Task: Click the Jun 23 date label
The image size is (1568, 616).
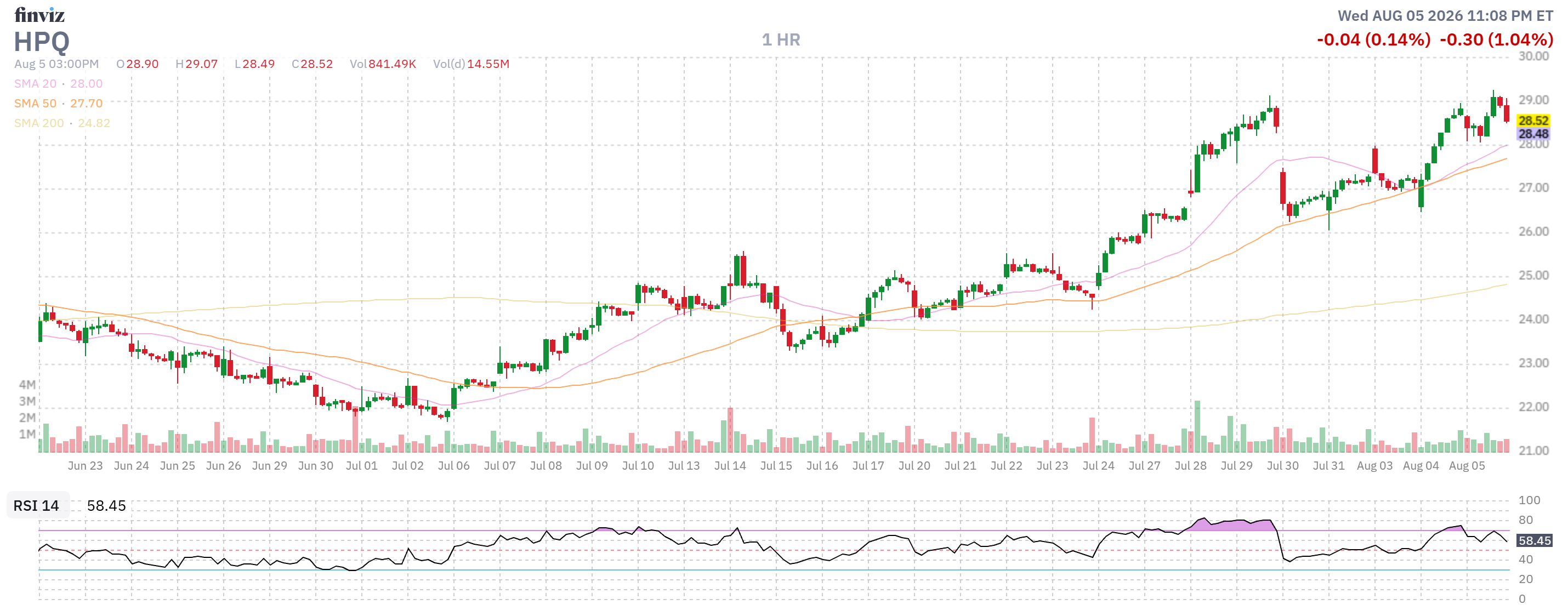Action: (85, 466)
